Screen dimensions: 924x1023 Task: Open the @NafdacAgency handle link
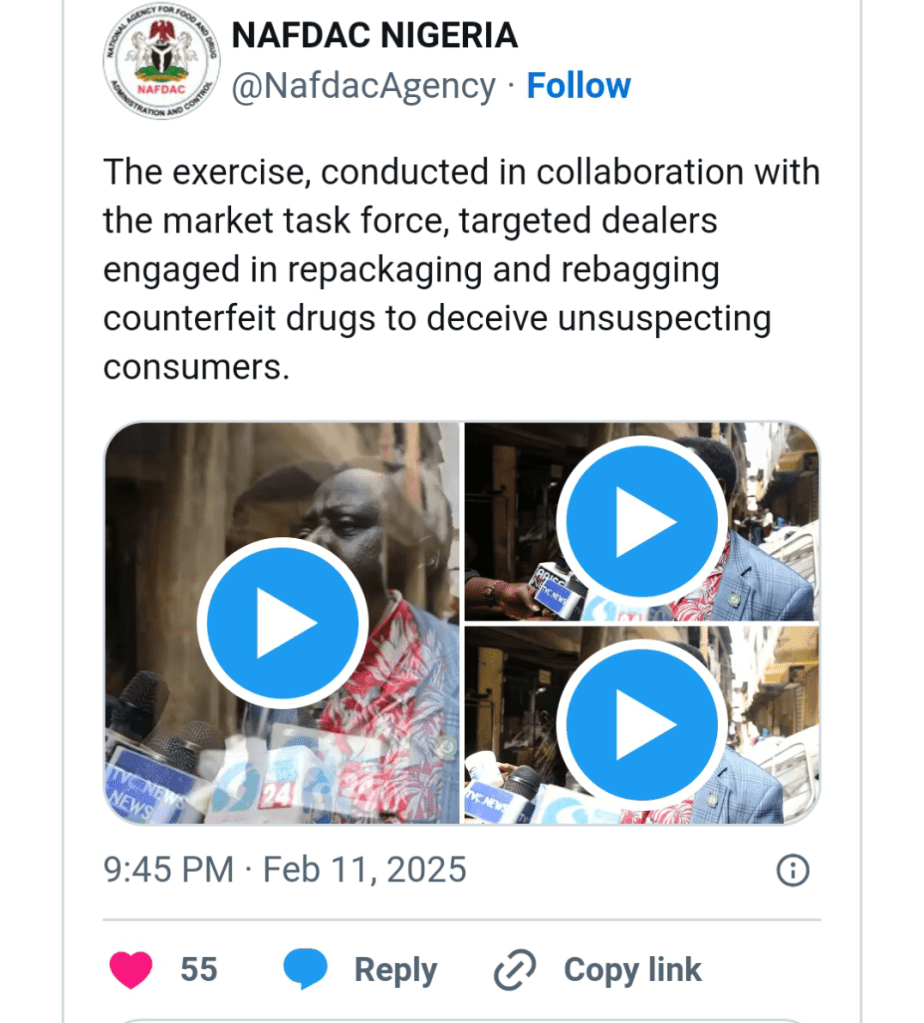tap(363, 86)
